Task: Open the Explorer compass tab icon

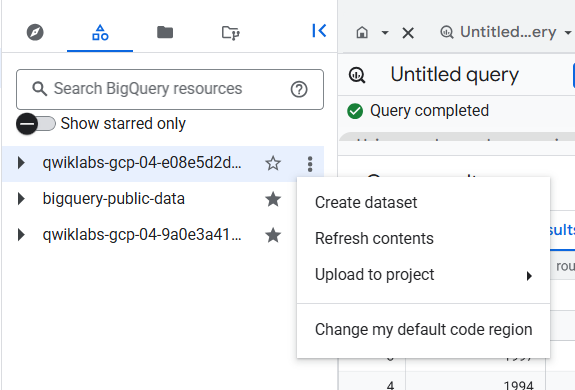Action: click(x=35, y=32)
